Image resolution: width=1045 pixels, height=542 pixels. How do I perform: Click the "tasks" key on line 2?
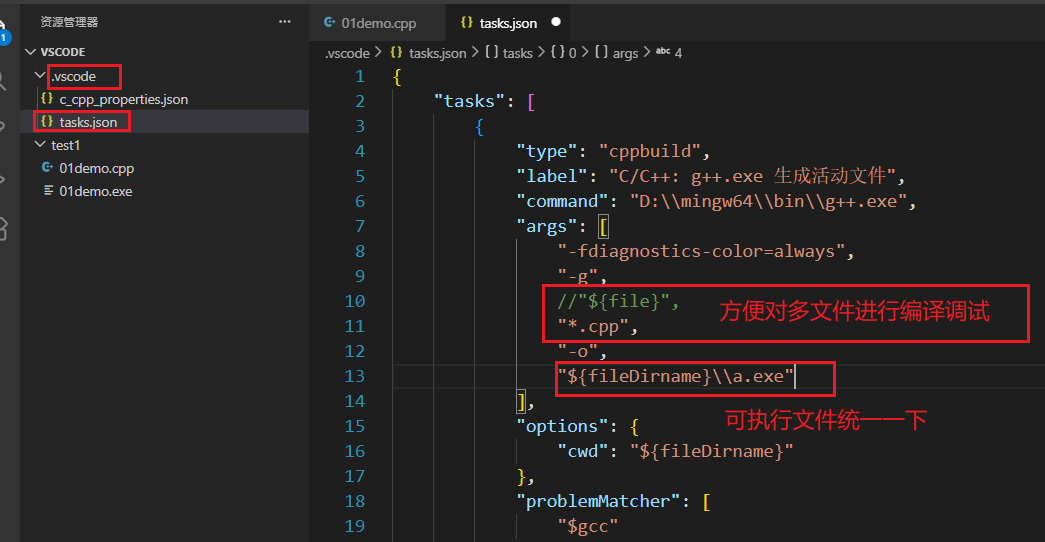469,101
